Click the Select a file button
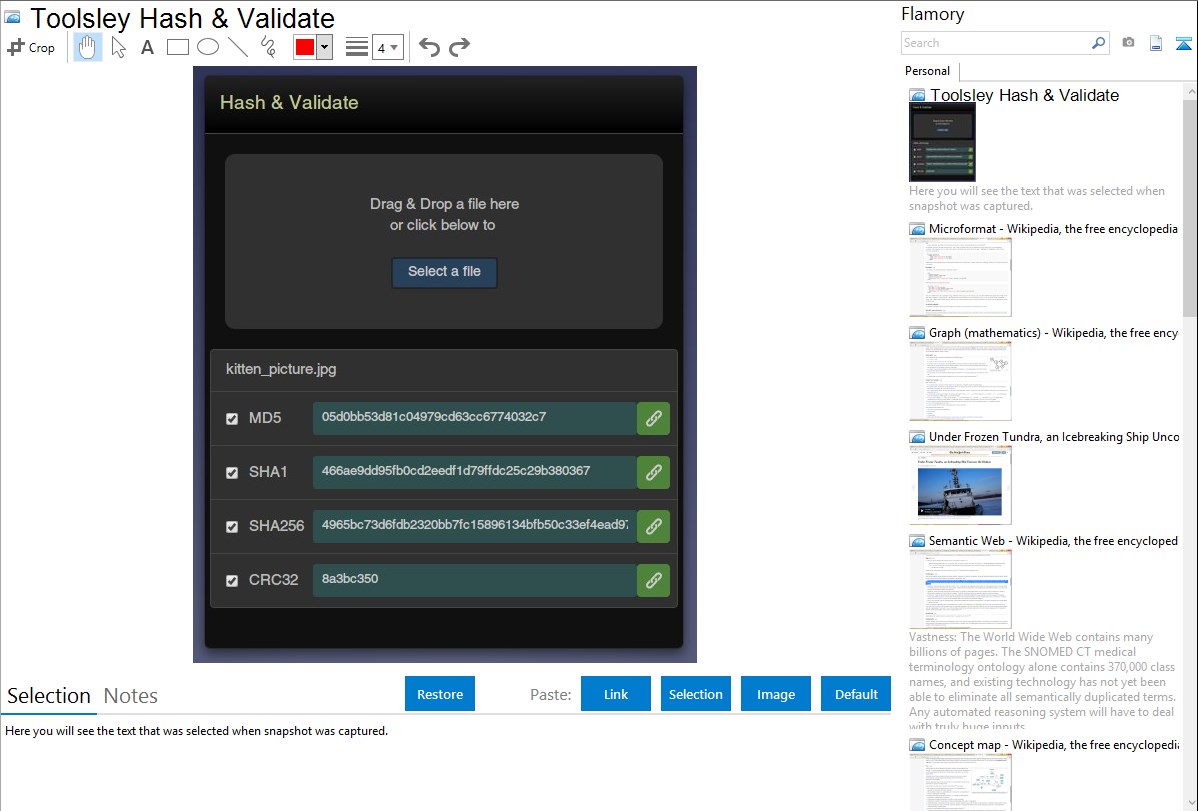The image size is (1198, 811). pyautogui.click(x=444, y=272)
